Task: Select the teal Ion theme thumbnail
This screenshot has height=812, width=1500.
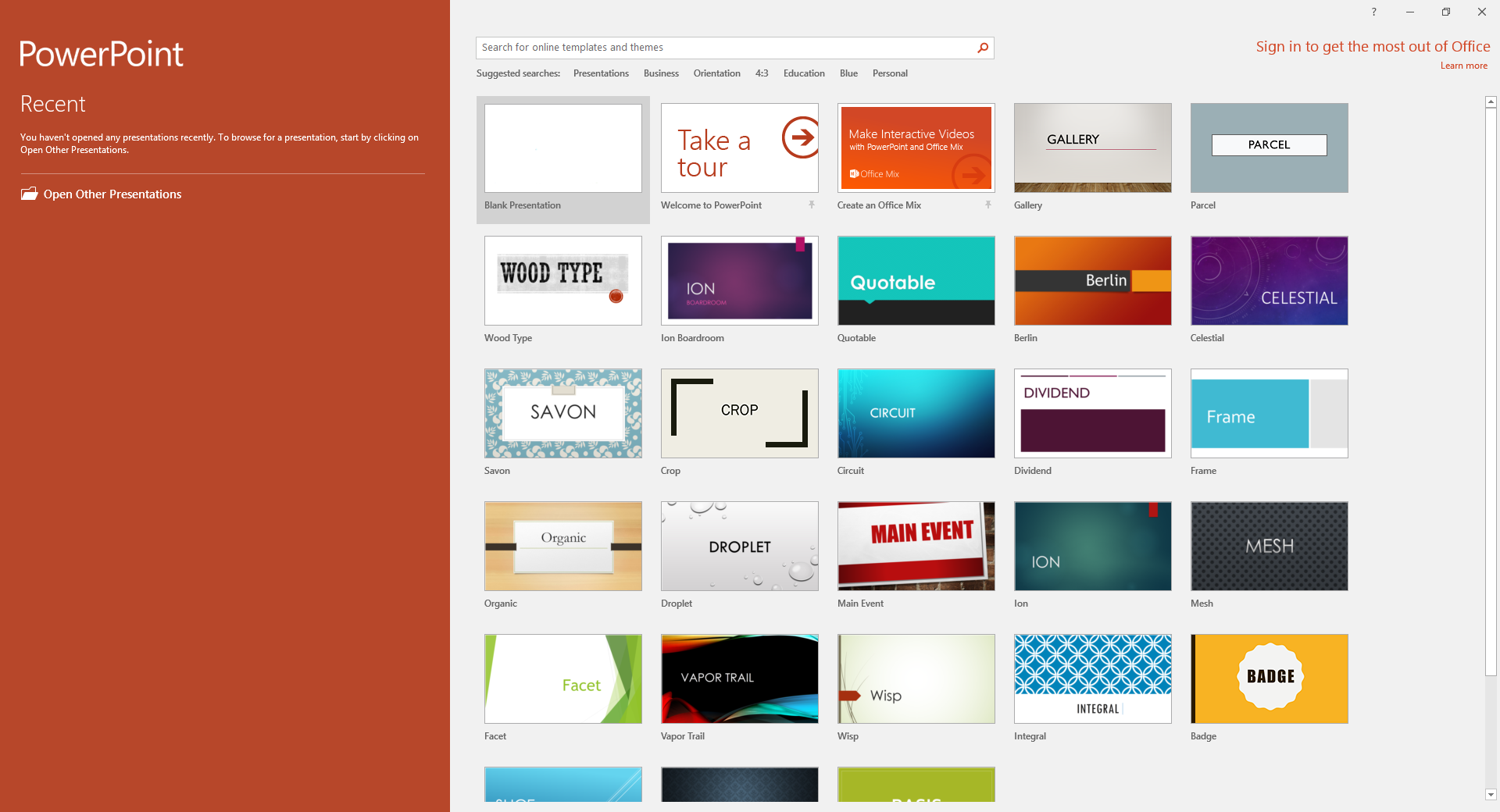Action: point(1093,547)
